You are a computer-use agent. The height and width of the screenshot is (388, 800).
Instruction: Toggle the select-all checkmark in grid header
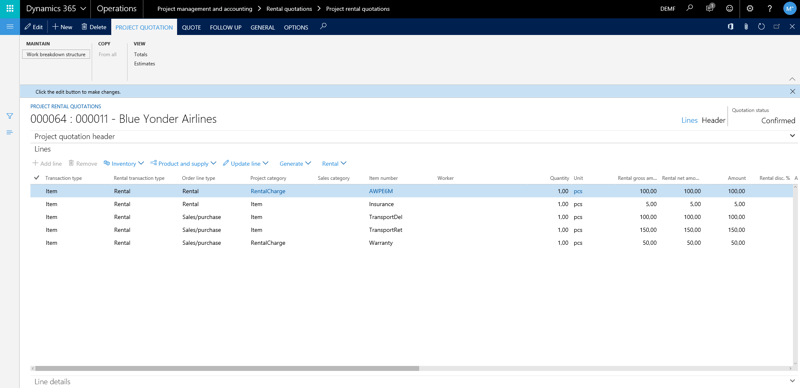point(36,178)
